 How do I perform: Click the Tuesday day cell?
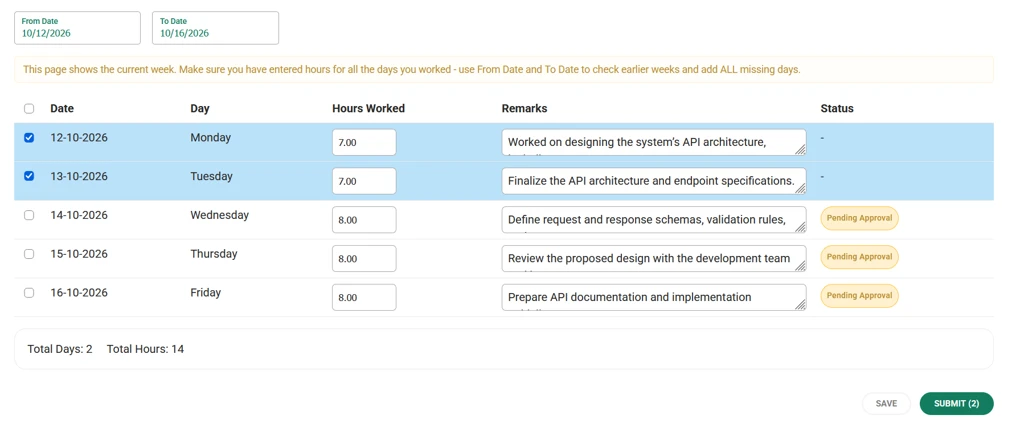click(212, 176)
